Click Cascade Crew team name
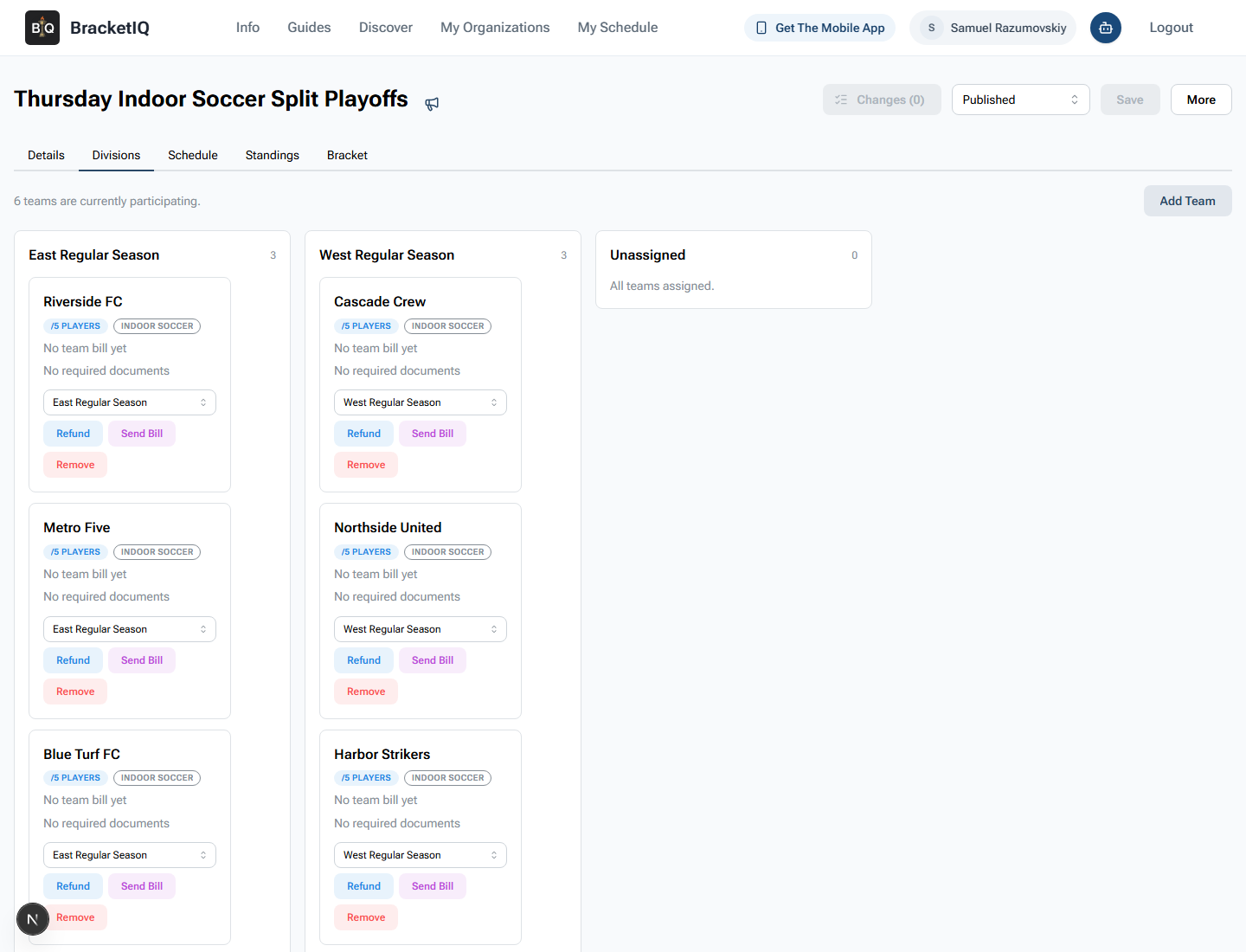Screen dimensions: 1246x952 tap(380, 302)
